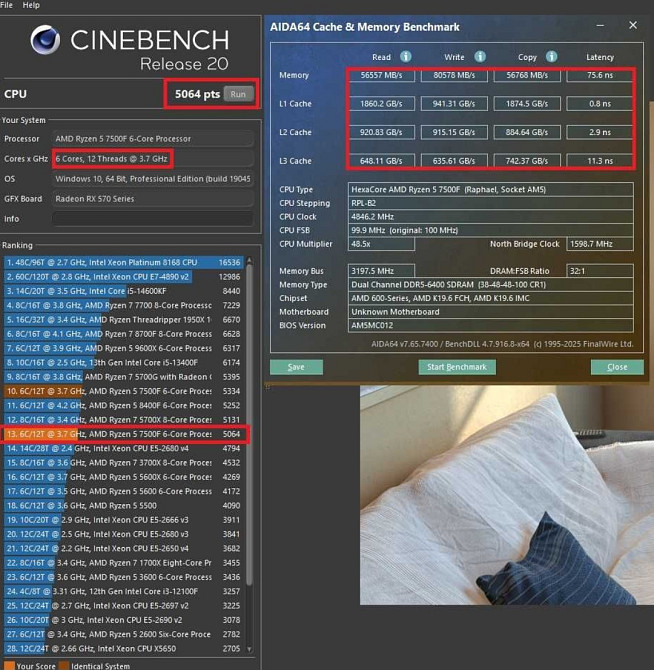Viewport: 654px width, 670px height.
Task: Minimize the AIDA64 benchmark window
Action: [x=602, y=26]
